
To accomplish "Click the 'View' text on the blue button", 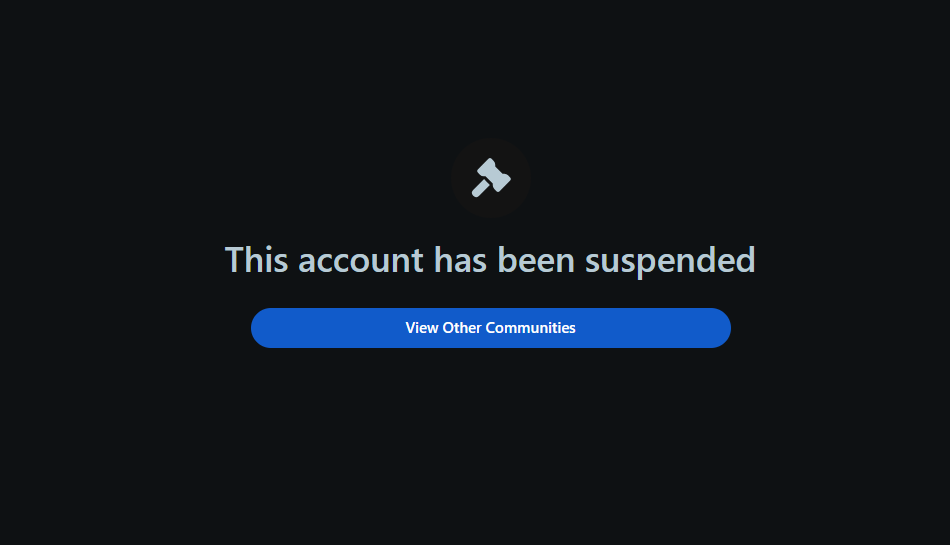I will coord(422,328).
